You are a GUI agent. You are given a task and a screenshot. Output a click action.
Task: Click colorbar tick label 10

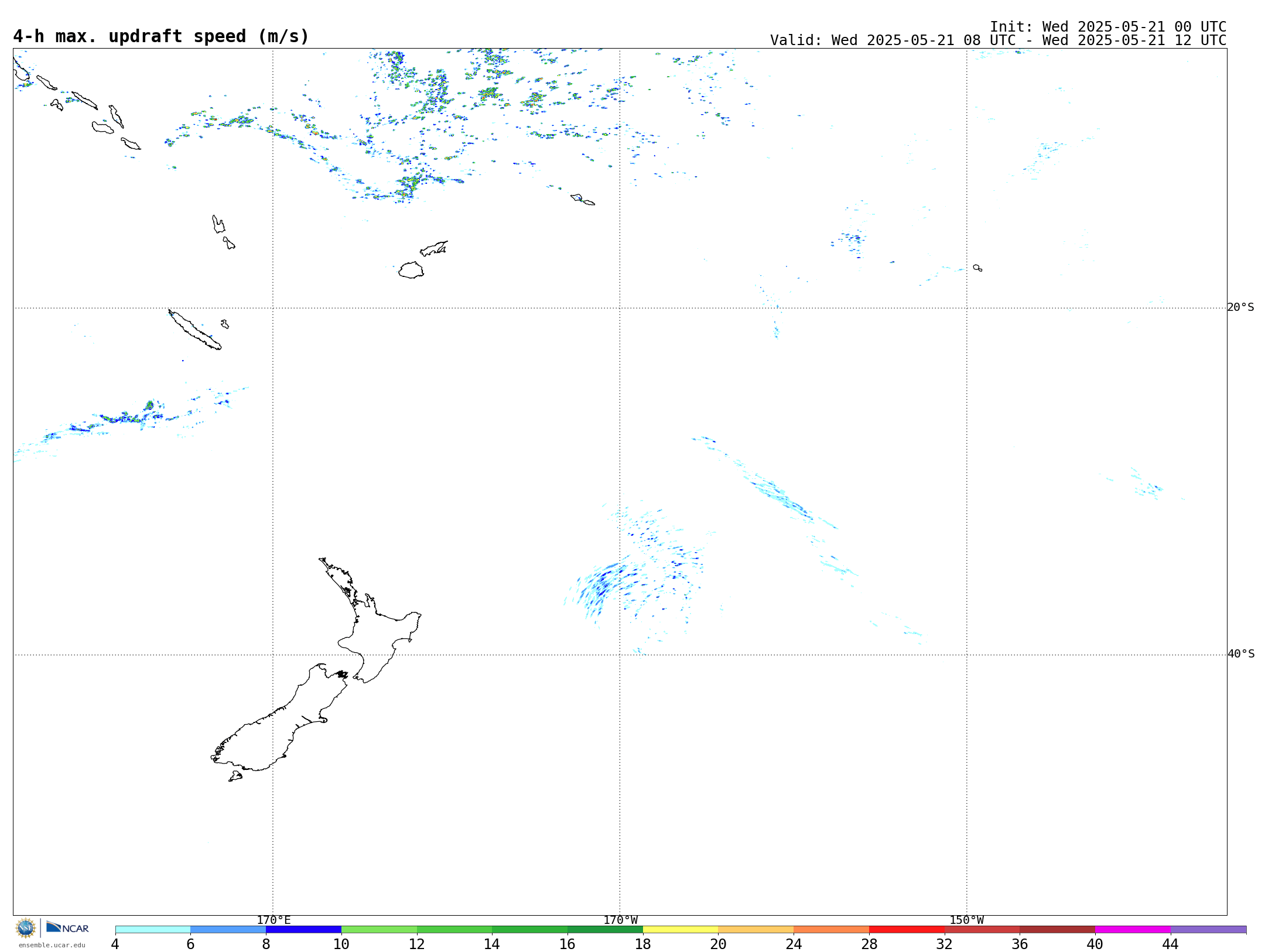click(341, 944)
